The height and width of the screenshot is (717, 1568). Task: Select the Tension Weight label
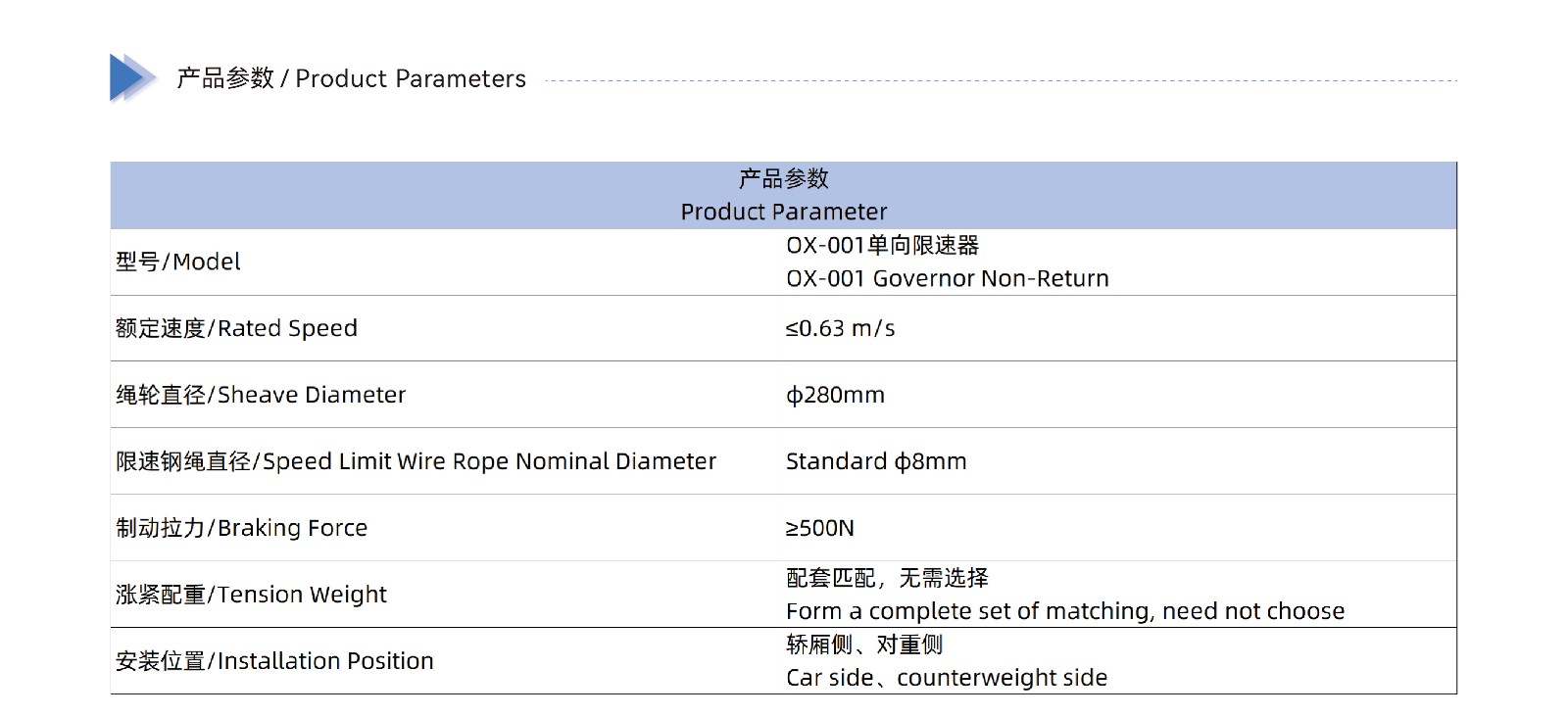[x=251, y=595]
